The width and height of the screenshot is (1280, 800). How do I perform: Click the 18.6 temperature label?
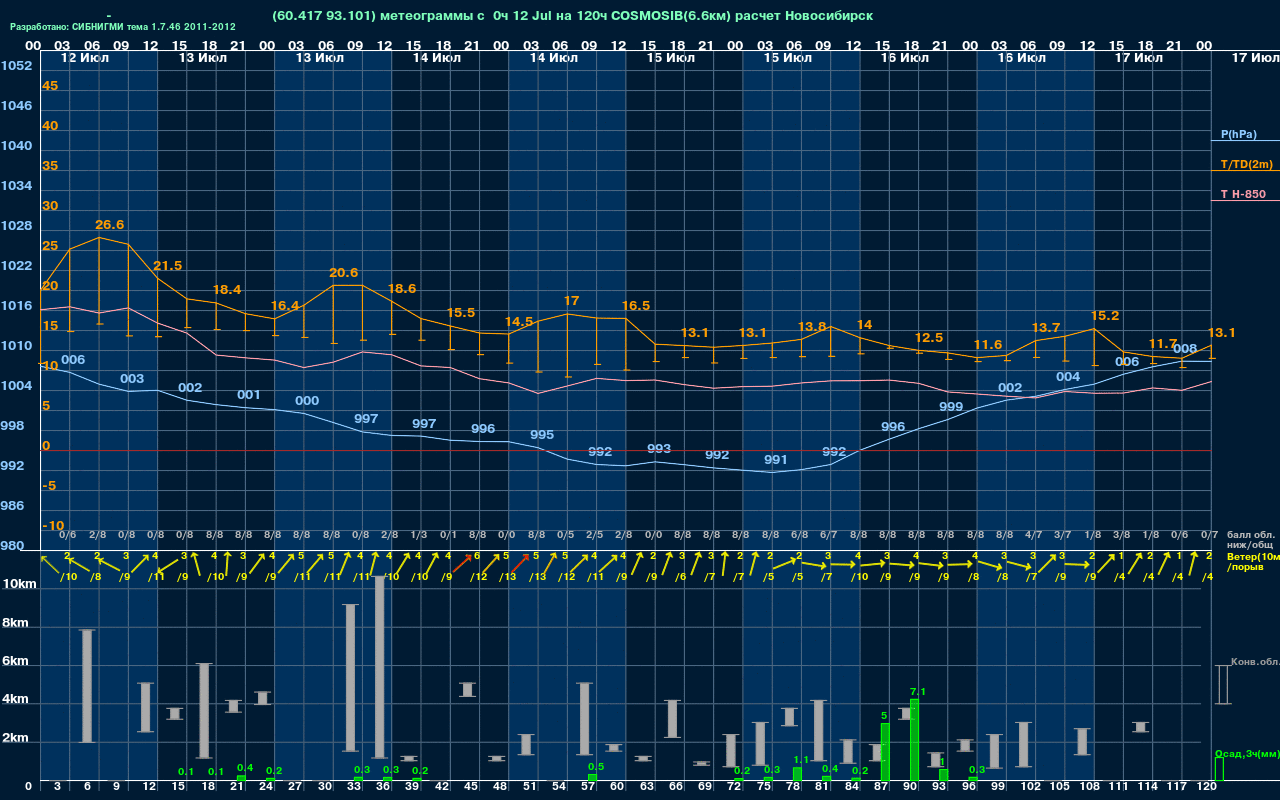tap(402, 289)
